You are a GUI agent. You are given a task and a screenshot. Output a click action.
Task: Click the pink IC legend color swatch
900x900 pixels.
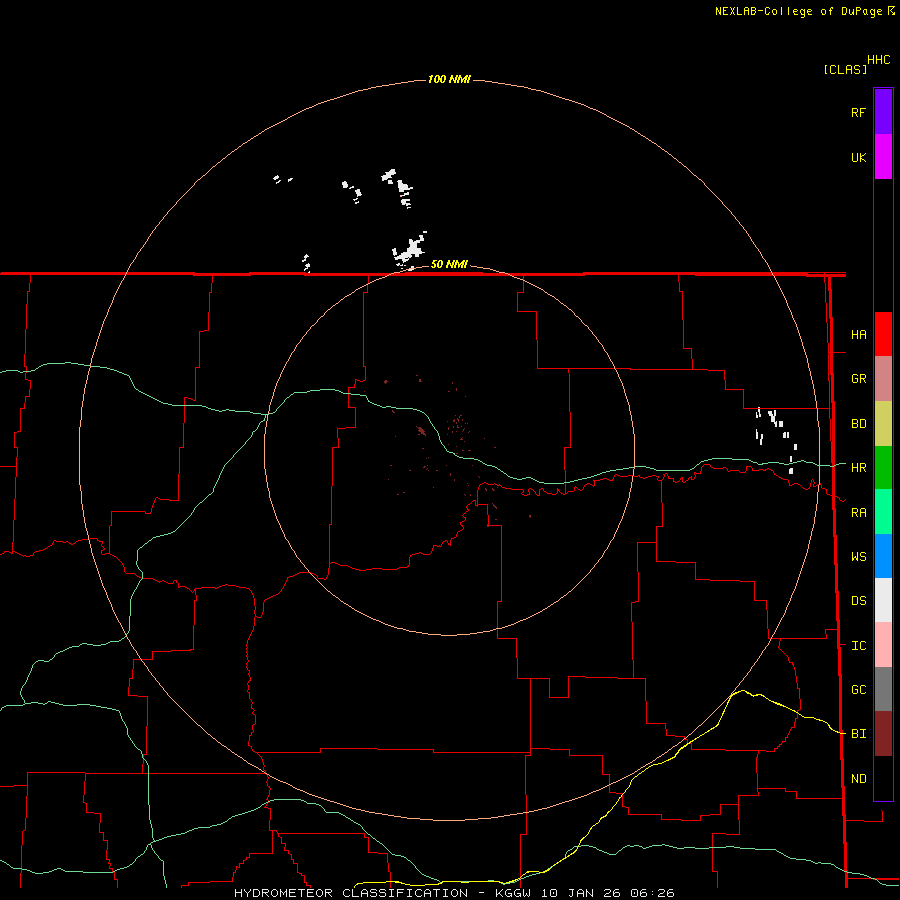(x=883, y=645)
